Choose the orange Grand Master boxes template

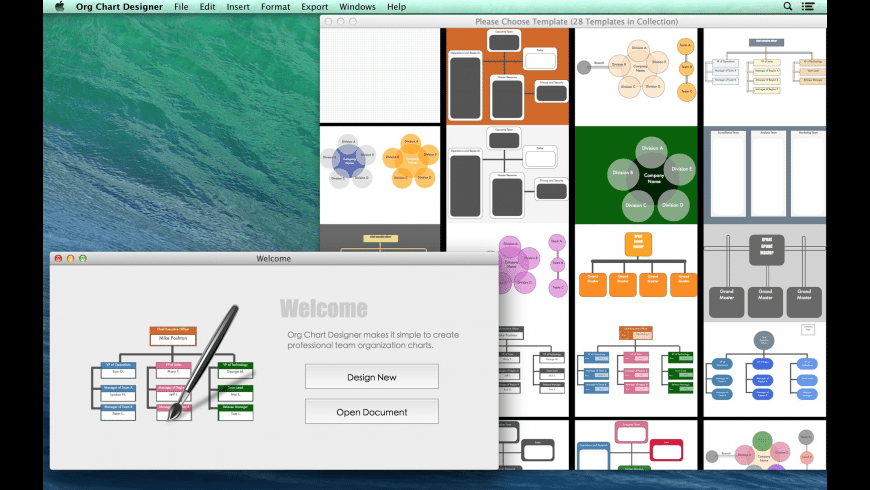(636, 272)
